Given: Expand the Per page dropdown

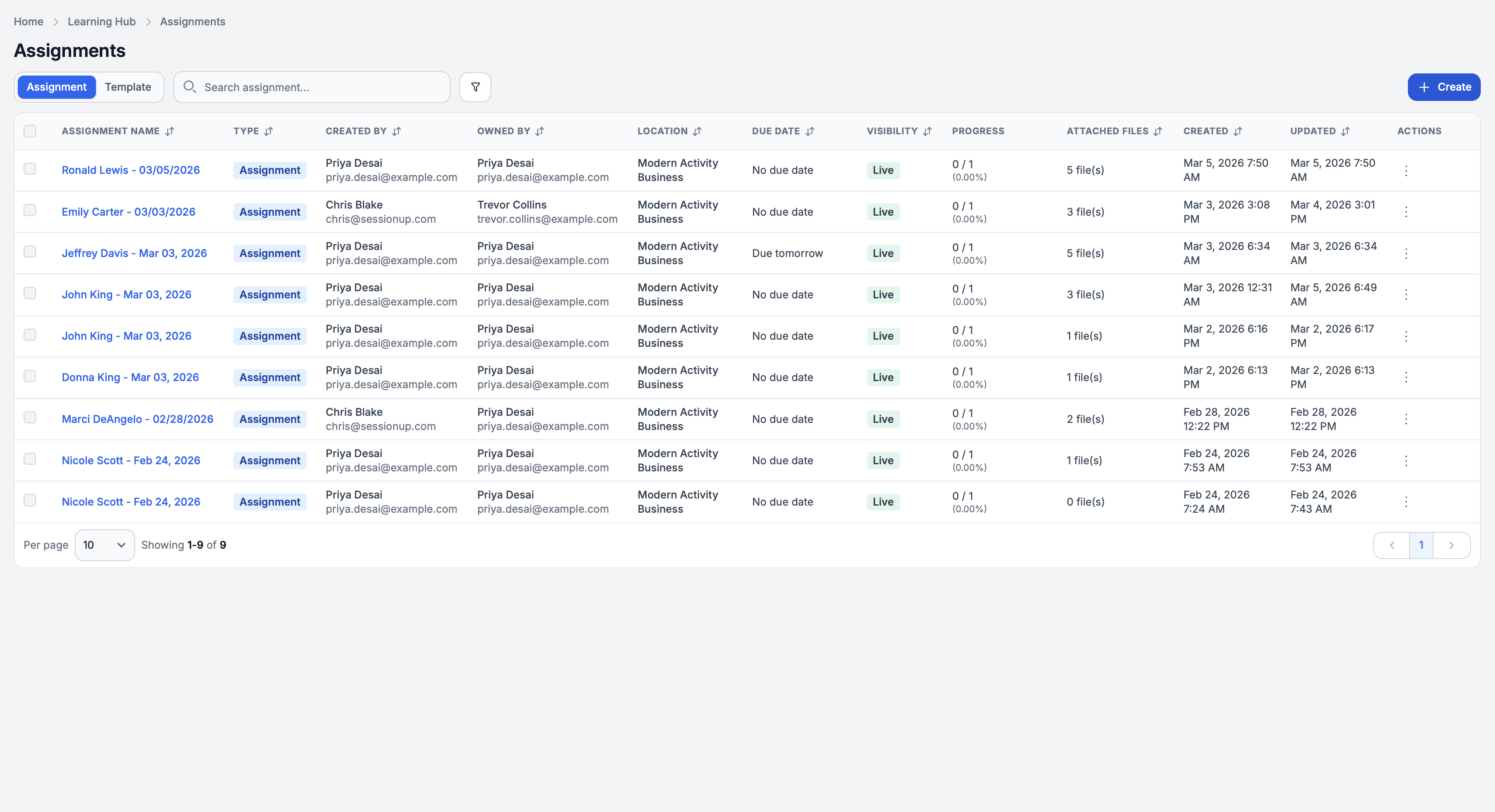Looking at the screenshot, I should tap(104, 545).
